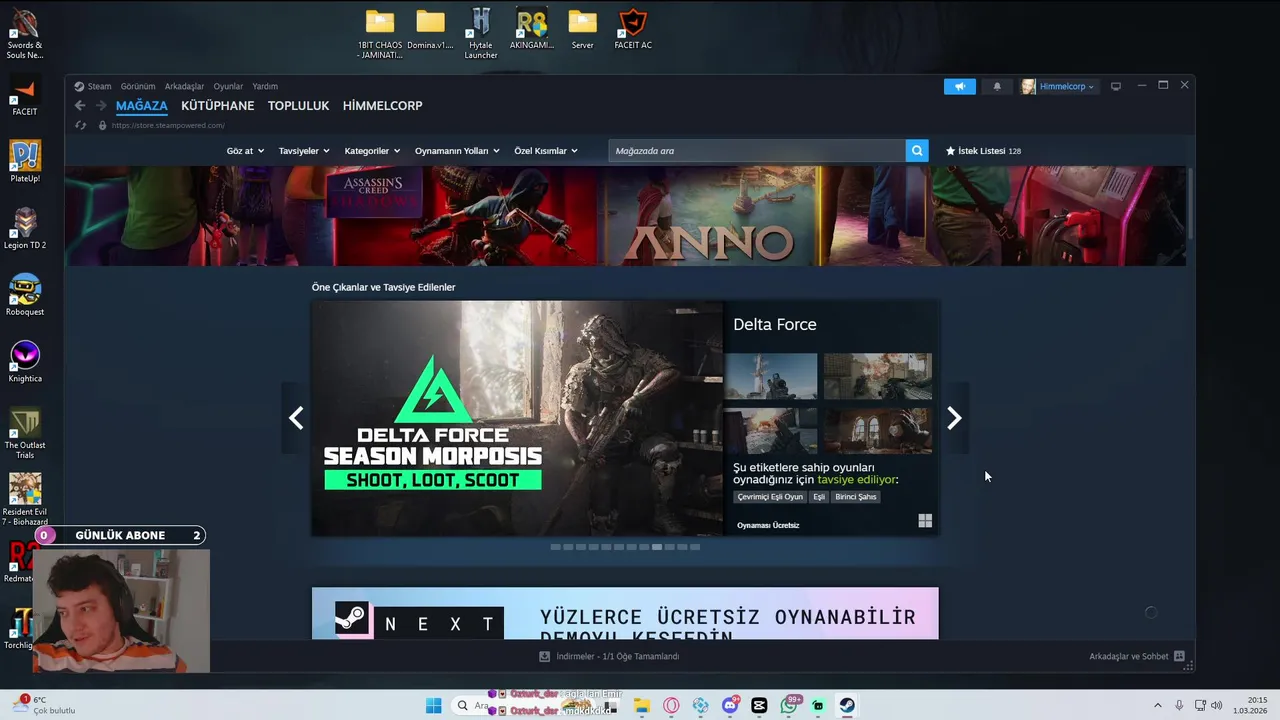This screenshot has width=1280, height=720.
Task: Click the Windows platform icon on Delta Force
Action: 925,521
